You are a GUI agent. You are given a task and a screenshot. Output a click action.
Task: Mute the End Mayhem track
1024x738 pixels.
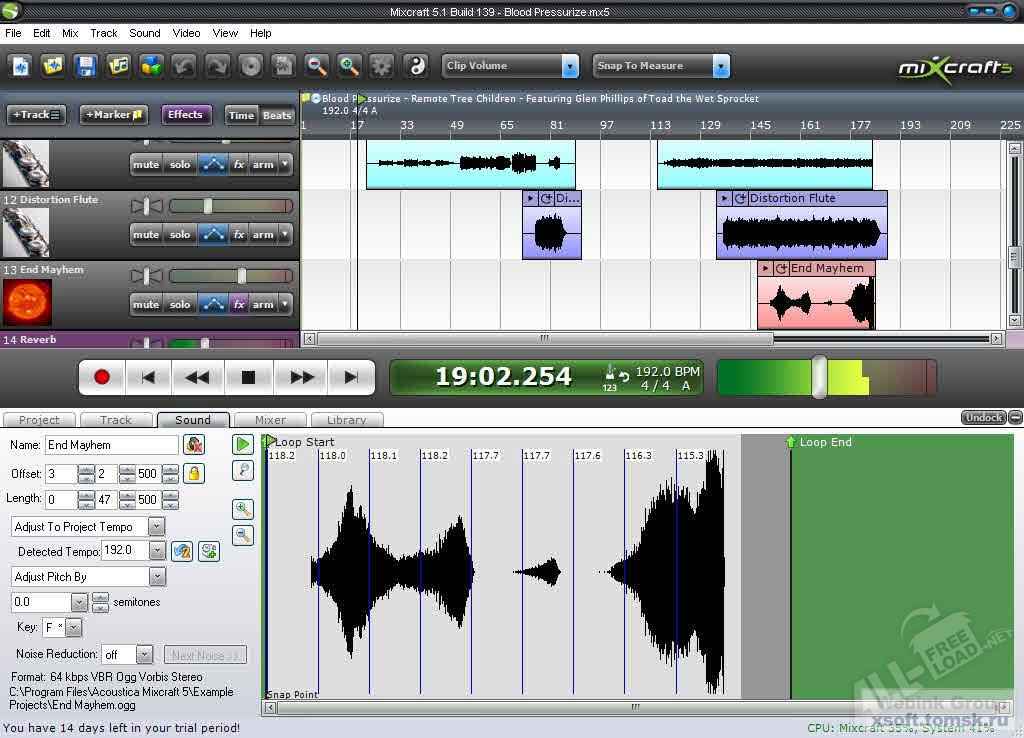(x=146, y=304)
